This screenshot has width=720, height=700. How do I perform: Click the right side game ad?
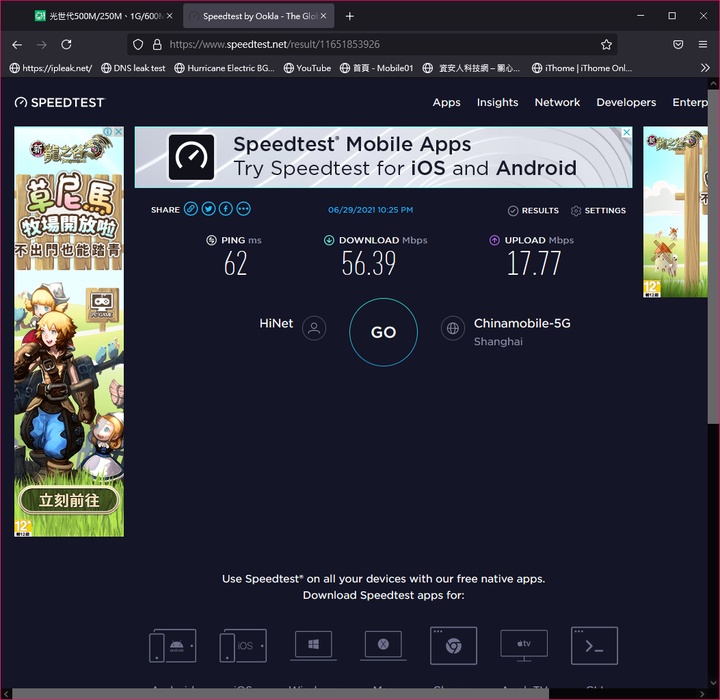point(675,212)
